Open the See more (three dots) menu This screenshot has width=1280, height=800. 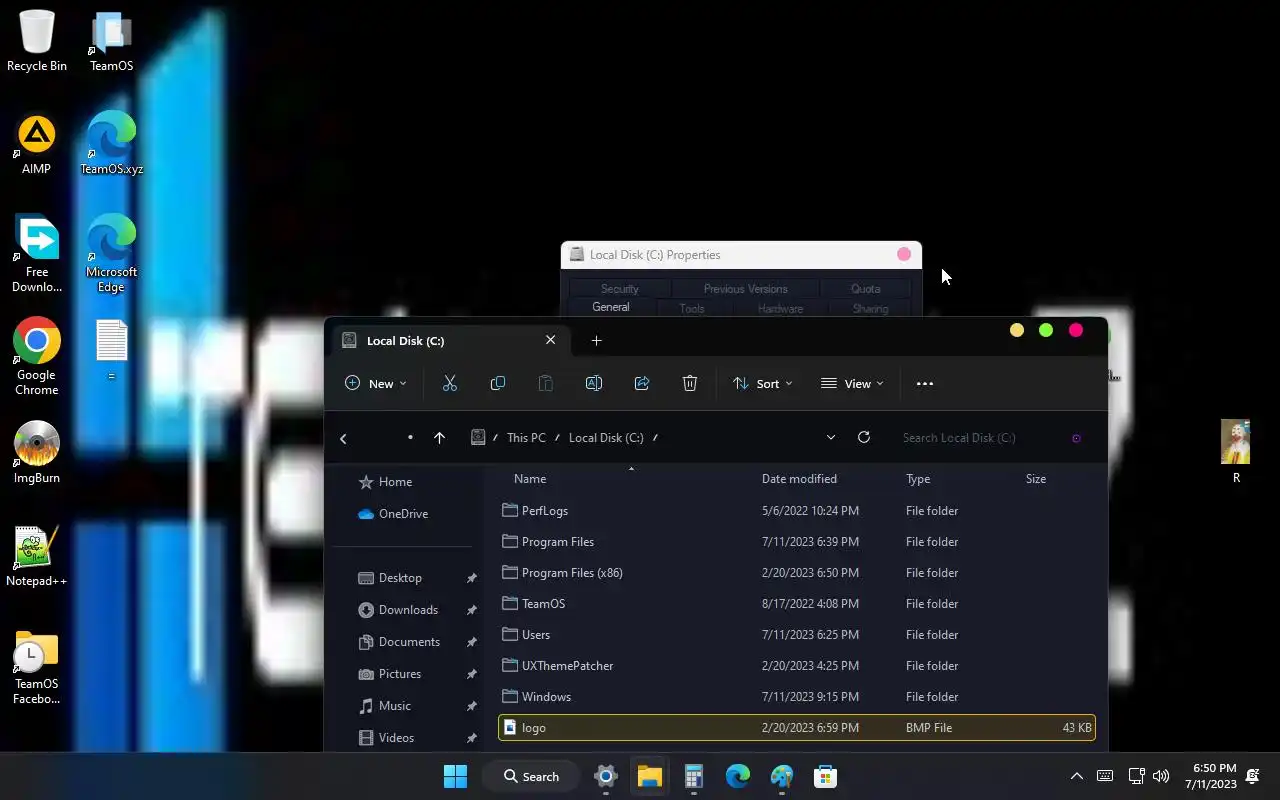(925, 384)
